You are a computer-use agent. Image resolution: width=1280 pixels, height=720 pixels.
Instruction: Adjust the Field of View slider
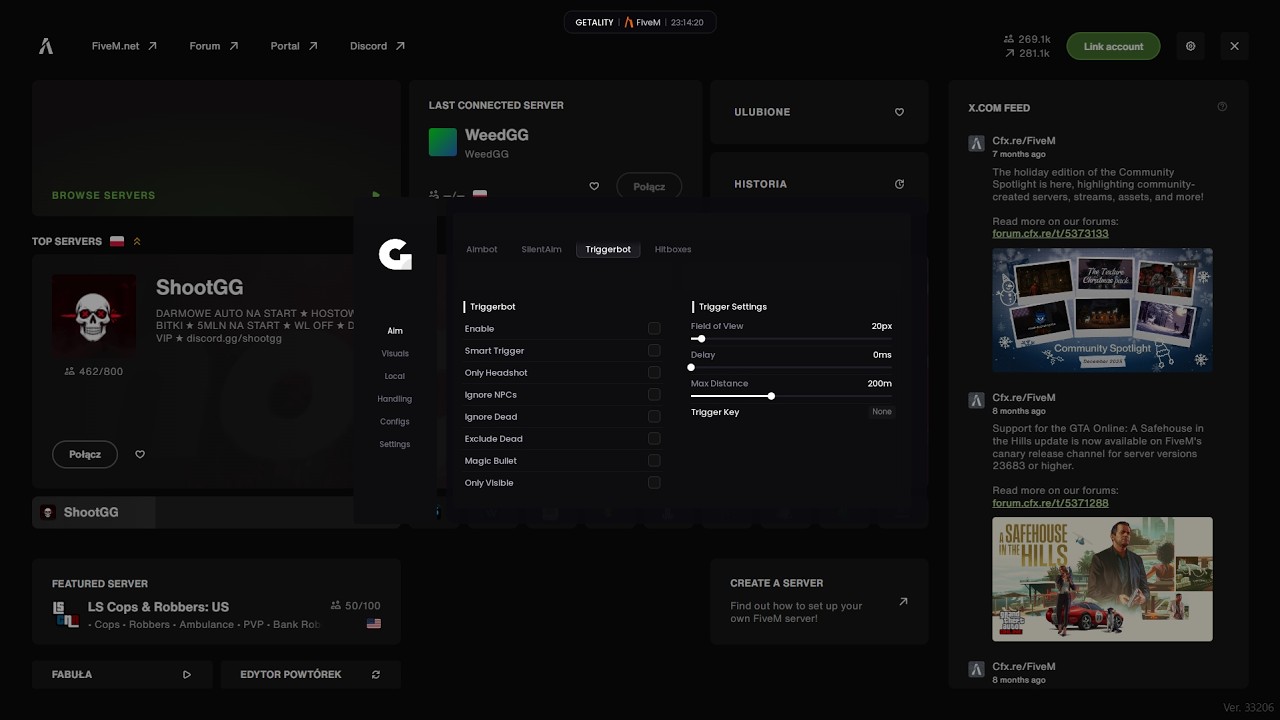(791, 339)
